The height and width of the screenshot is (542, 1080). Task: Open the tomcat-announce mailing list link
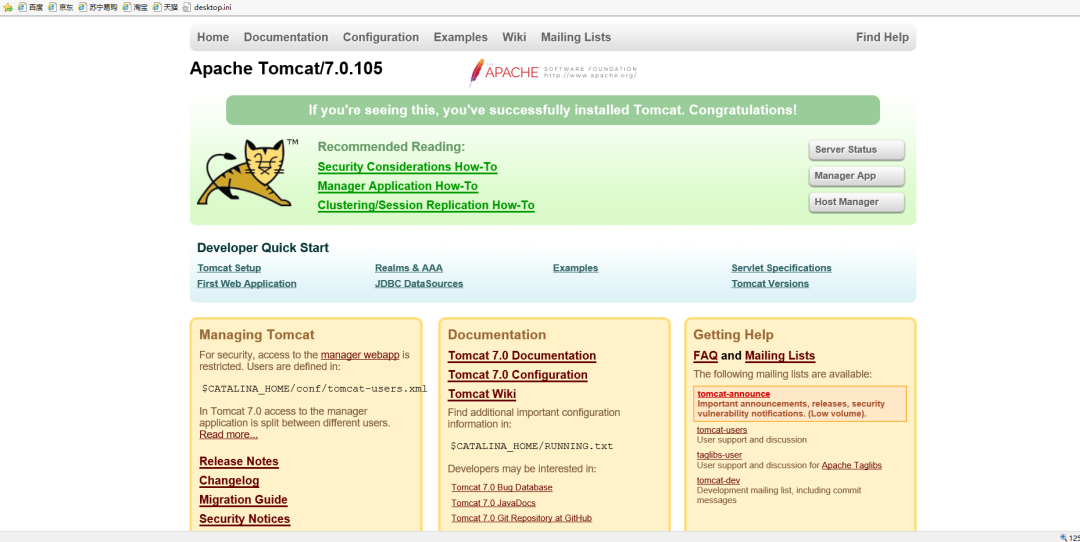[734, 394]
